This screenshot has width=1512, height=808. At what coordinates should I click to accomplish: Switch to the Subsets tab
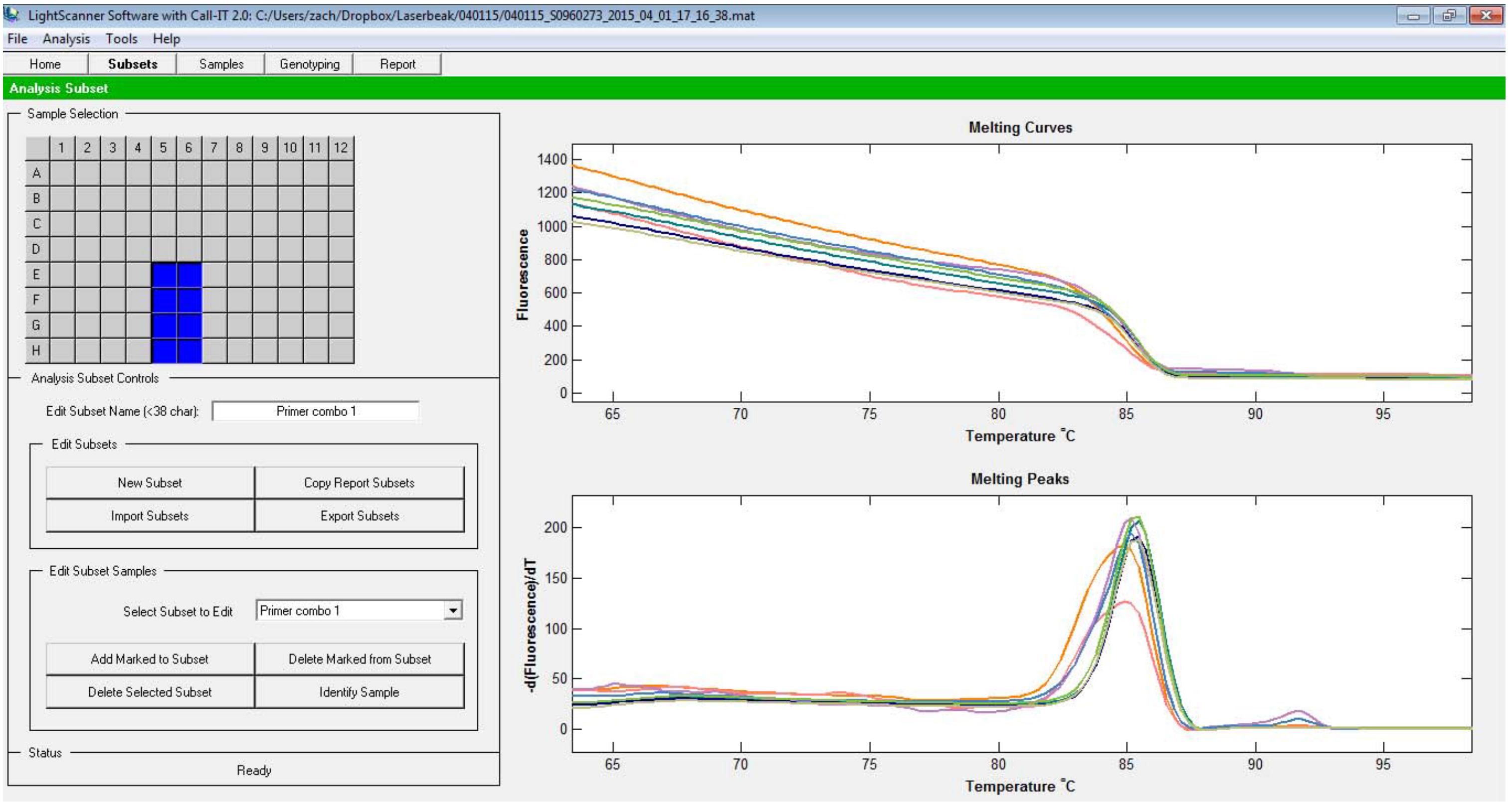coord(133,64)
